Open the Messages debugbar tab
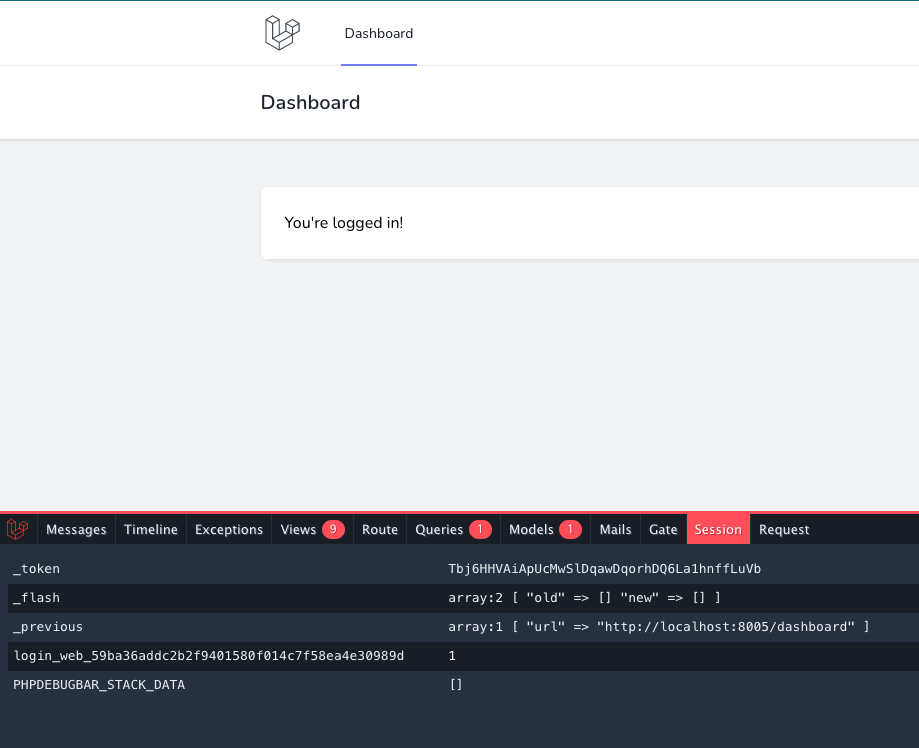919x748 pixels. (76, 529)
